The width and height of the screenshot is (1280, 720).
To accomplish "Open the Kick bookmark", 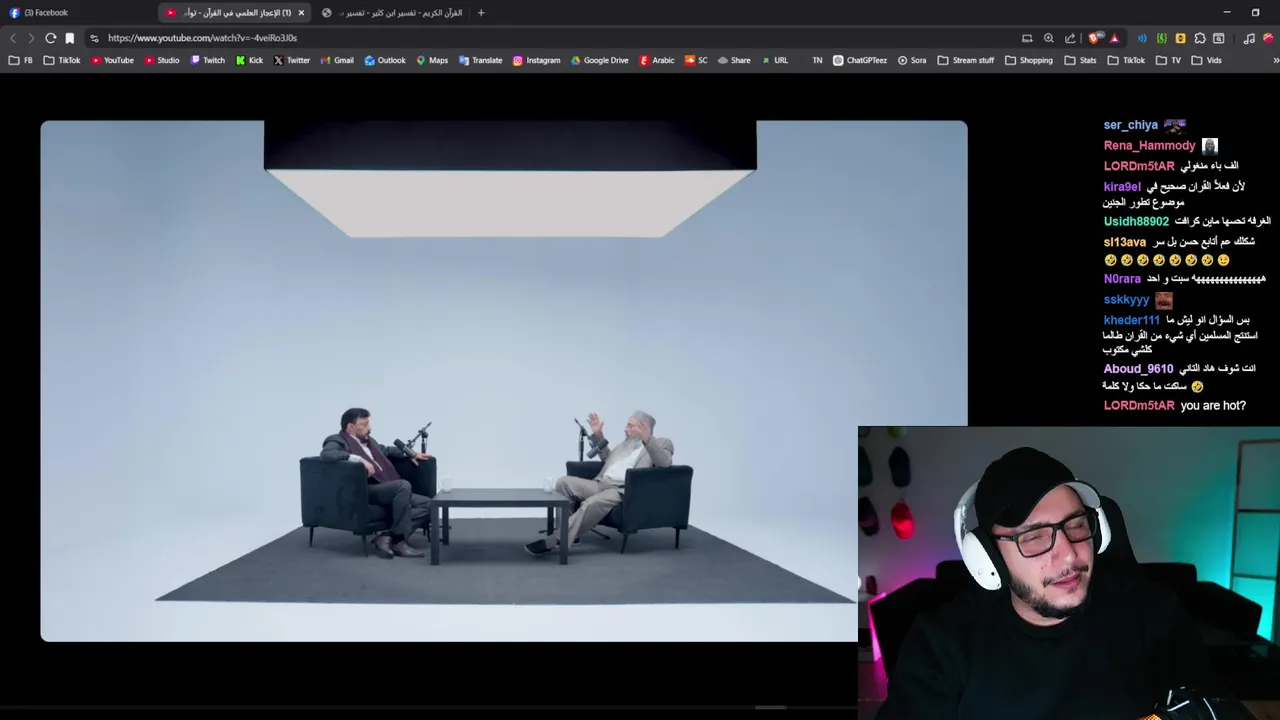I will 250,60.
